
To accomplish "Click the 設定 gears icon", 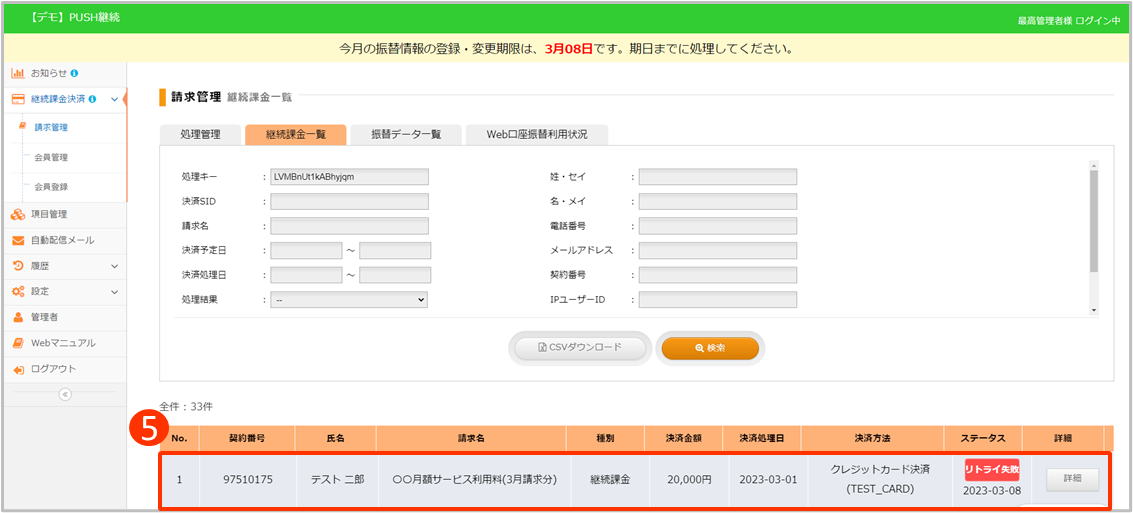I will [x=18, y=292].
